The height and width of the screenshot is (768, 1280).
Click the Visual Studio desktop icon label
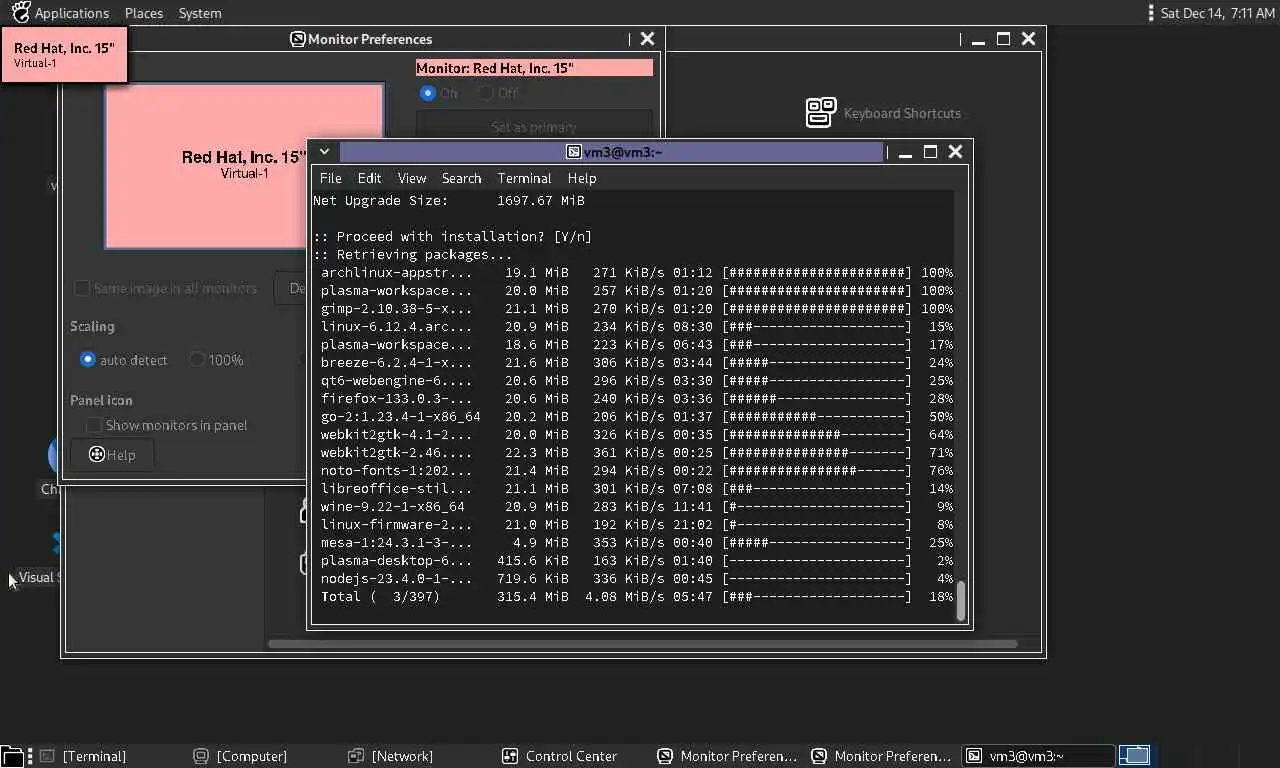click(40, 577)
